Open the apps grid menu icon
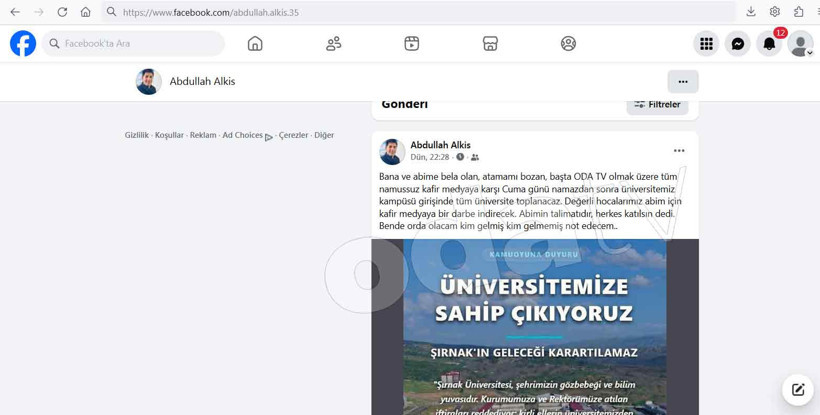This screenshot has height=415, width=820. point(706,44)
